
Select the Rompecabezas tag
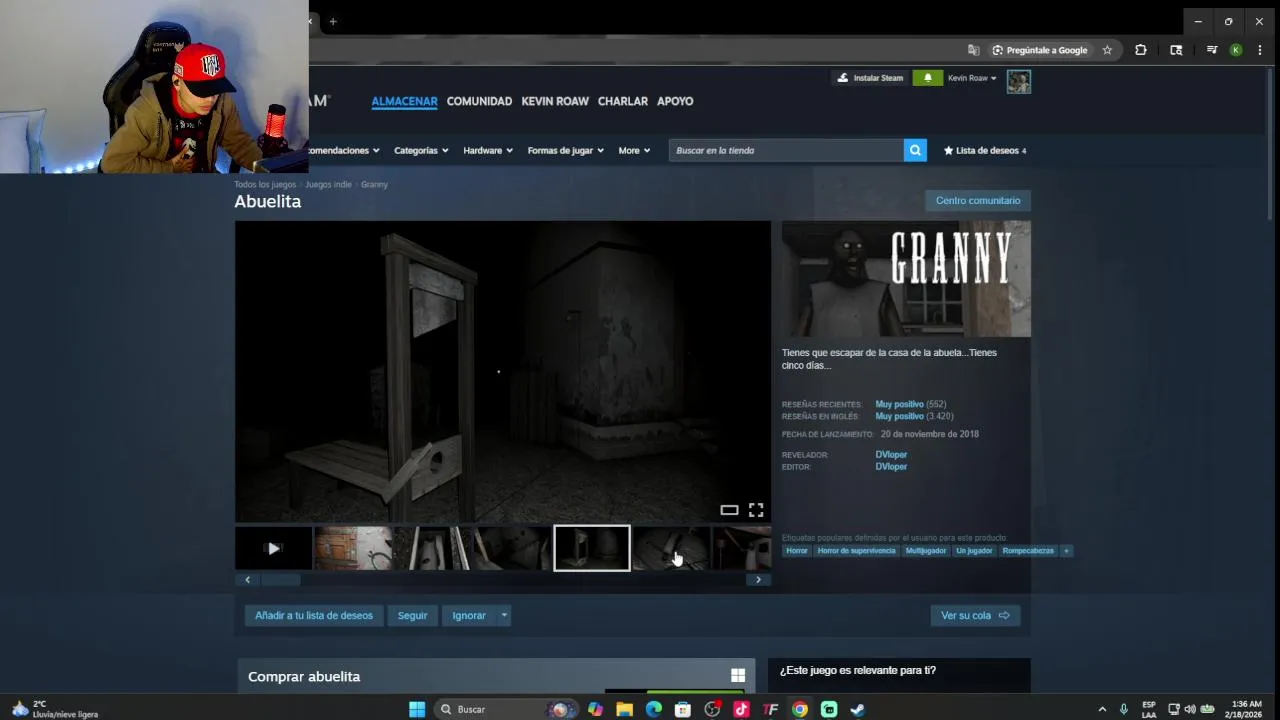1028,551
